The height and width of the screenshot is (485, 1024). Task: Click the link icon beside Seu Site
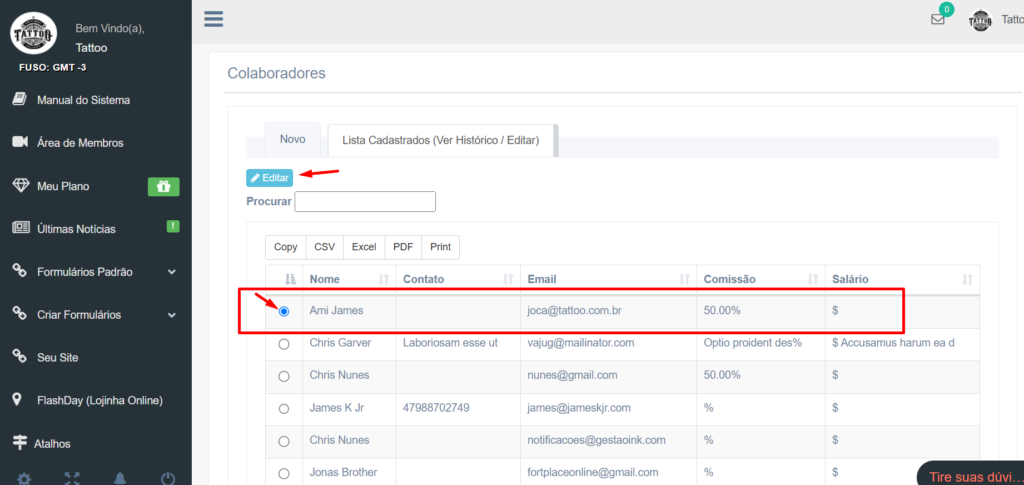click(x=20, y=357)
